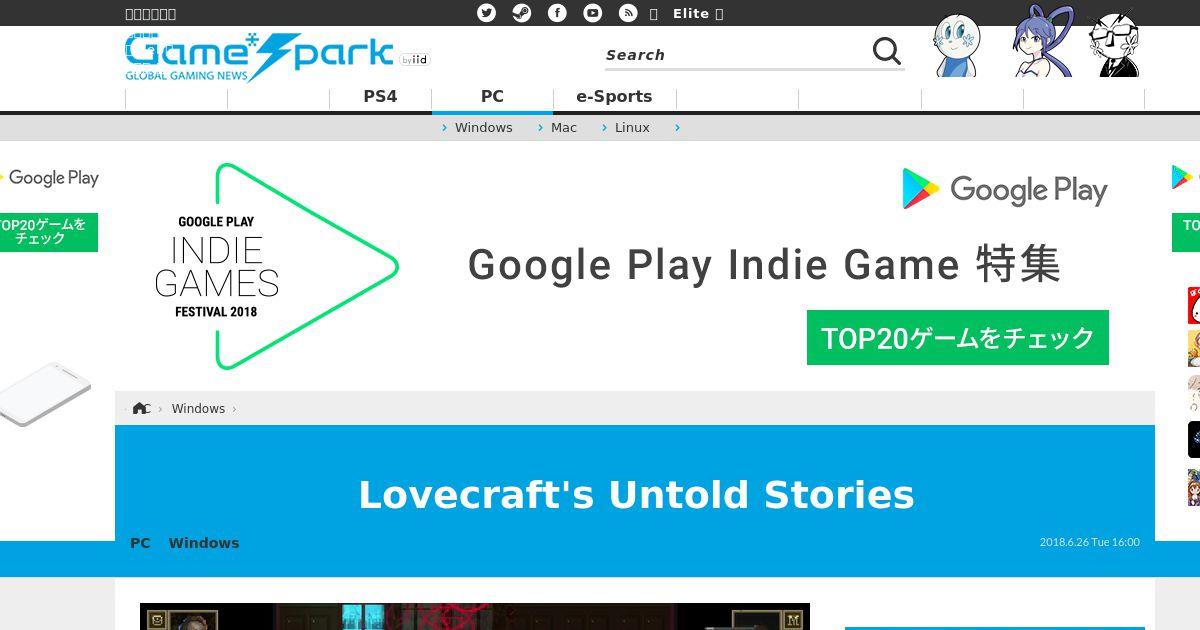This screenshot has width=1200, height=630.
Task: Open the RSS feed icon
Action: click(628, 13)
